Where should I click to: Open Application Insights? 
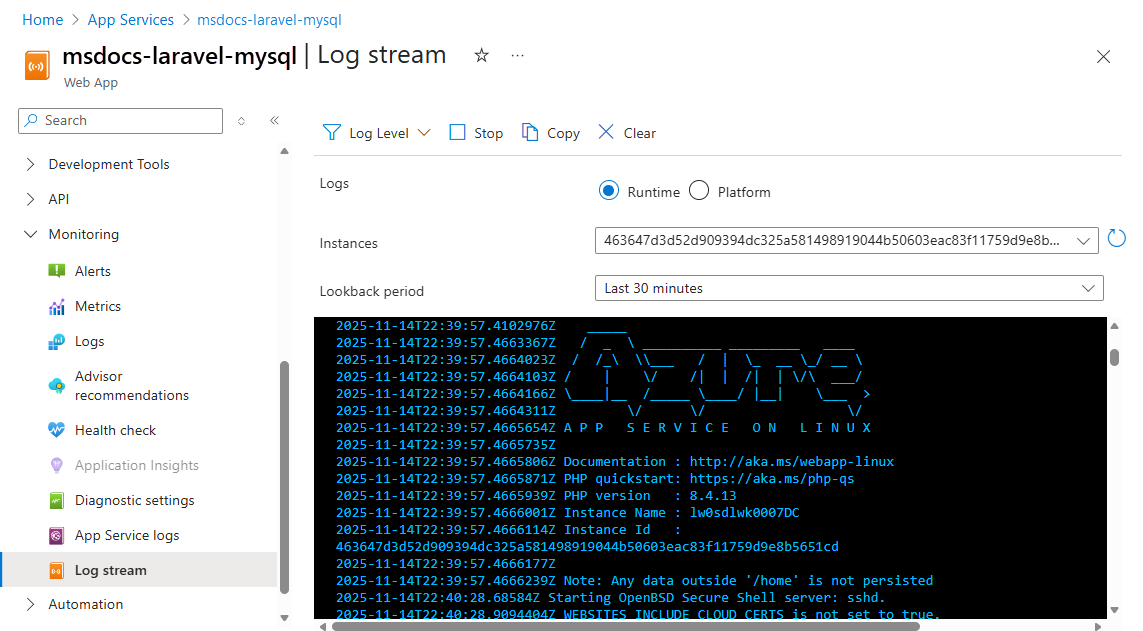(136, 465)
